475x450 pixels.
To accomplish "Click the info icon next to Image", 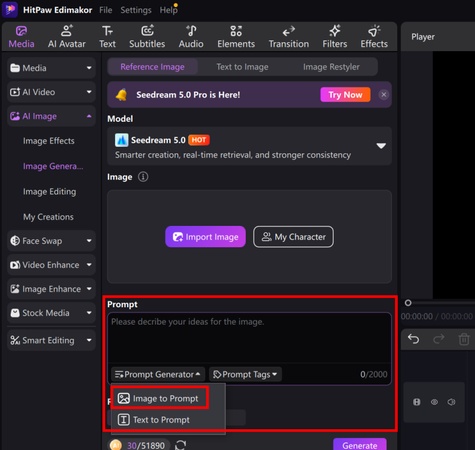I will (143, 177).
